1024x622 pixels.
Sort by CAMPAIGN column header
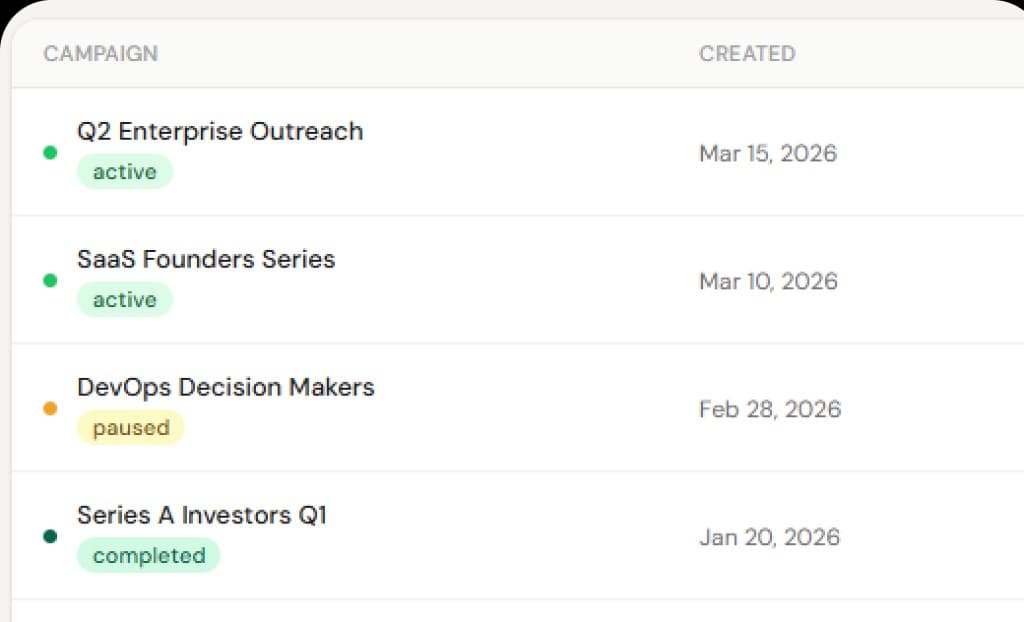point(101,54)
